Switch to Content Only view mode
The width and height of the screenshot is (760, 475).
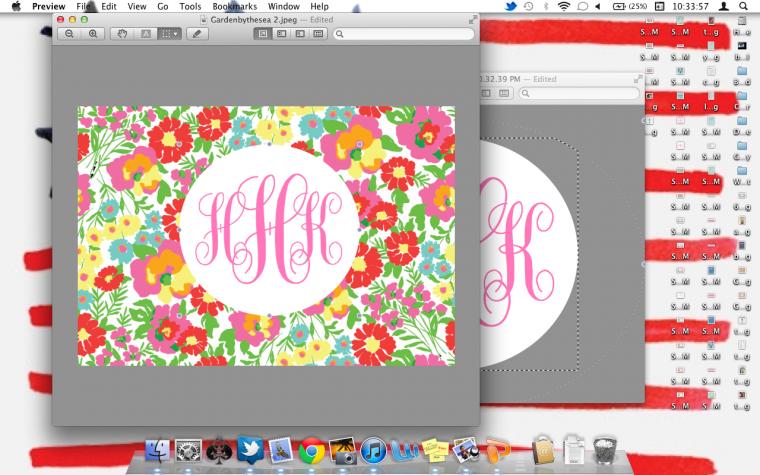[x=263, y=34]
